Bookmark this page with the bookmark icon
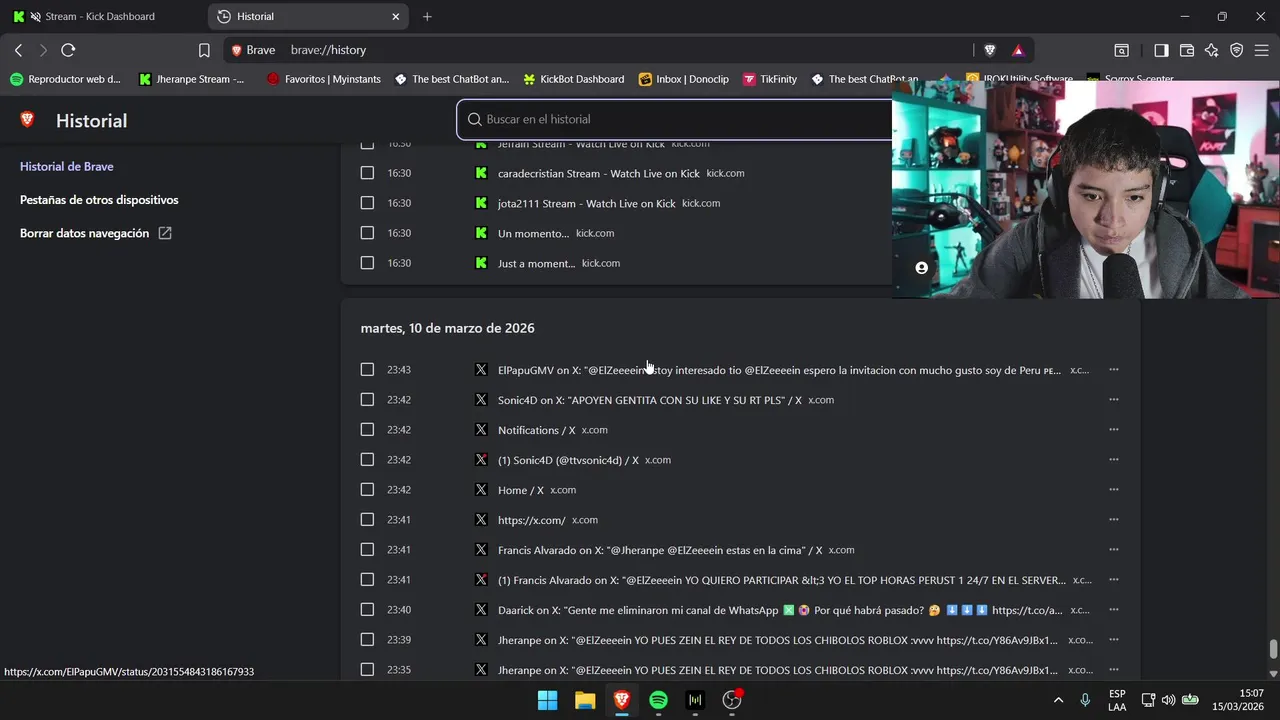This screenshot has height=720, width=1280. [x=204, y=50]
